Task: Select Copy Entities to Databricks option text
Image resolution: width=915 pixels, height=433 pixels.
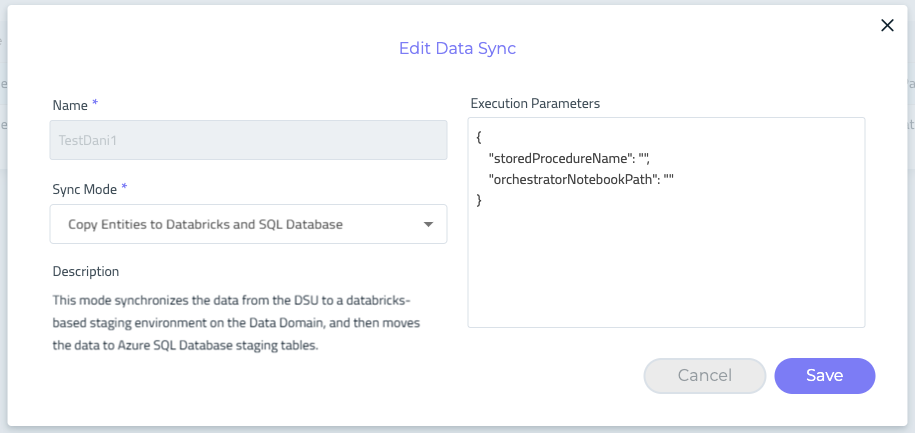Action: (x=205, y=225)
